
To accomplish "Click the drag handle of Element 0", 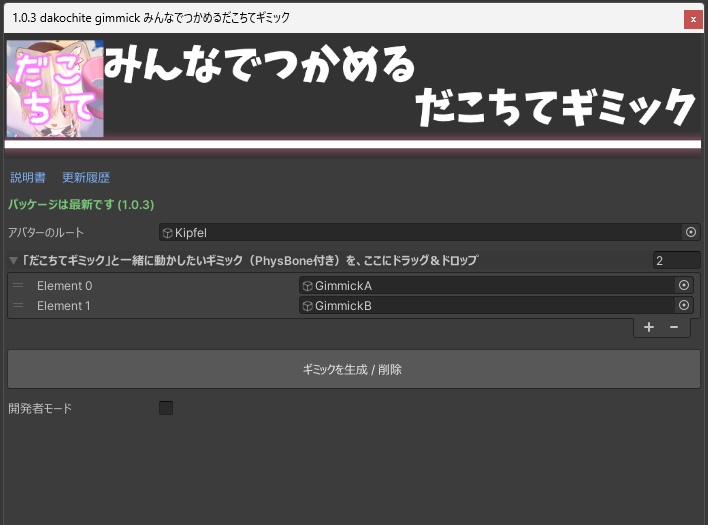I will tap(18, 285).
